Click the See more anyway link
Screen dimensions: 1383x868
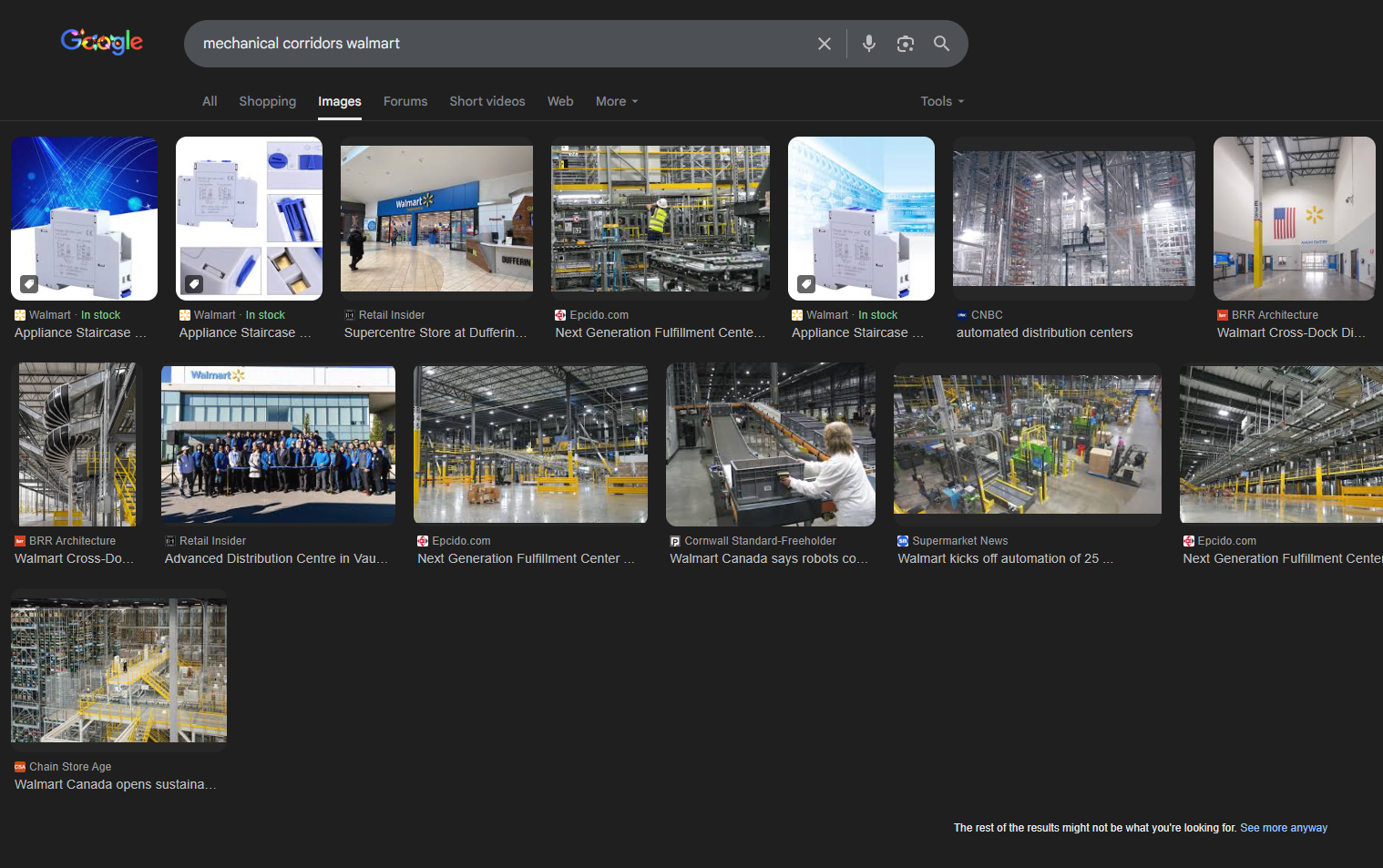point(1284,828)
